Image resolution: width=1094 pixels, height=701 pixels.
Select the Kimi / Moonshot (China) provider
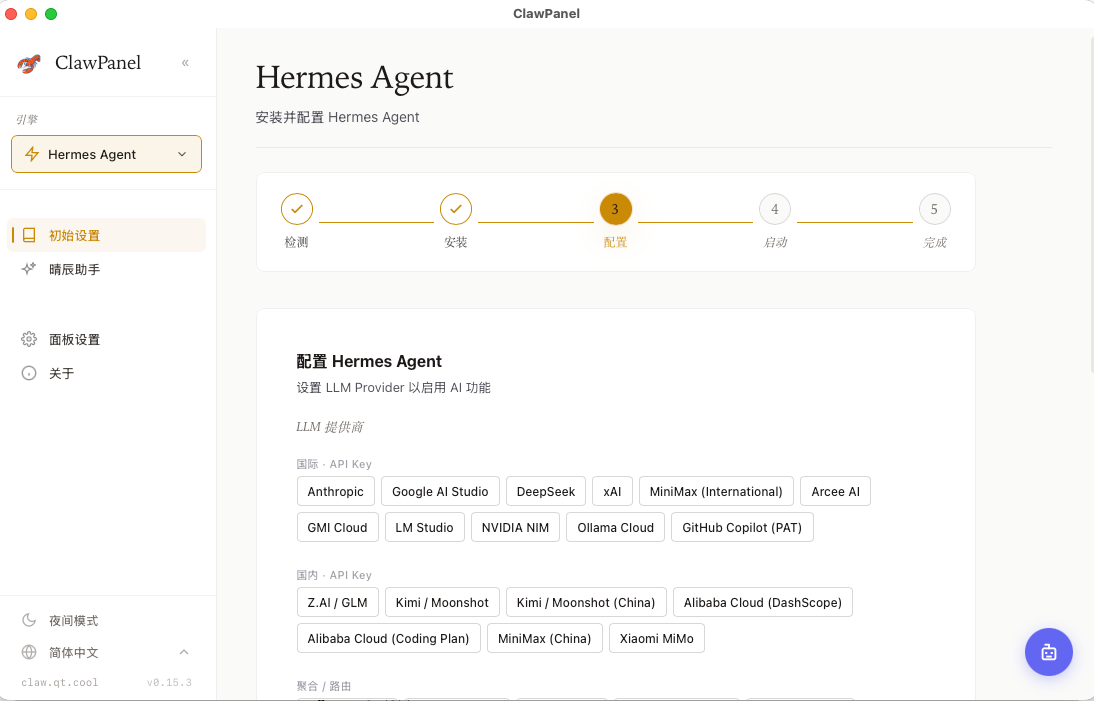(x=586, y=602)
